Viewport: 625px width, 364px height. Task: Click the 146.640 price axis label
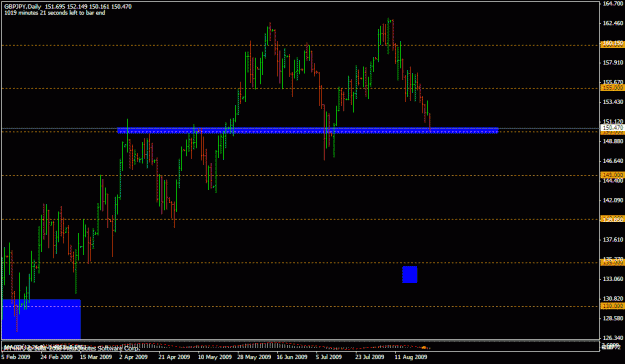pyautogui.click(x=613, y=161)
